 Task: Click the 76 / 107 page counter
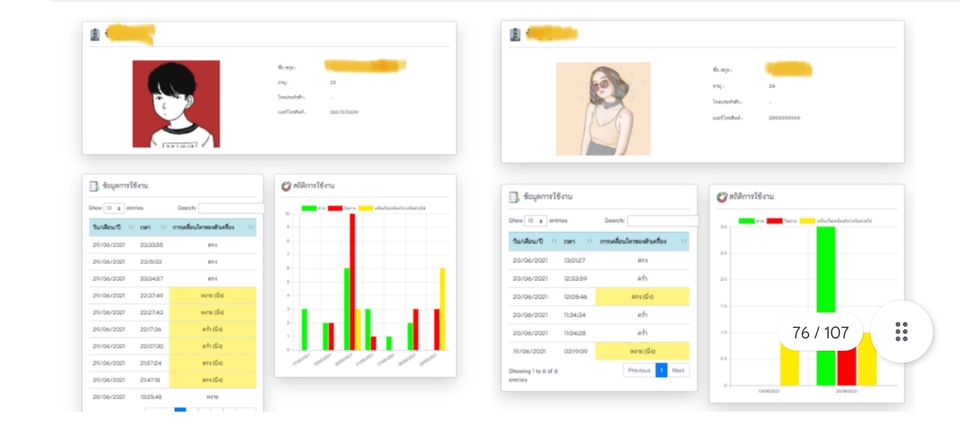pos(820,333)
